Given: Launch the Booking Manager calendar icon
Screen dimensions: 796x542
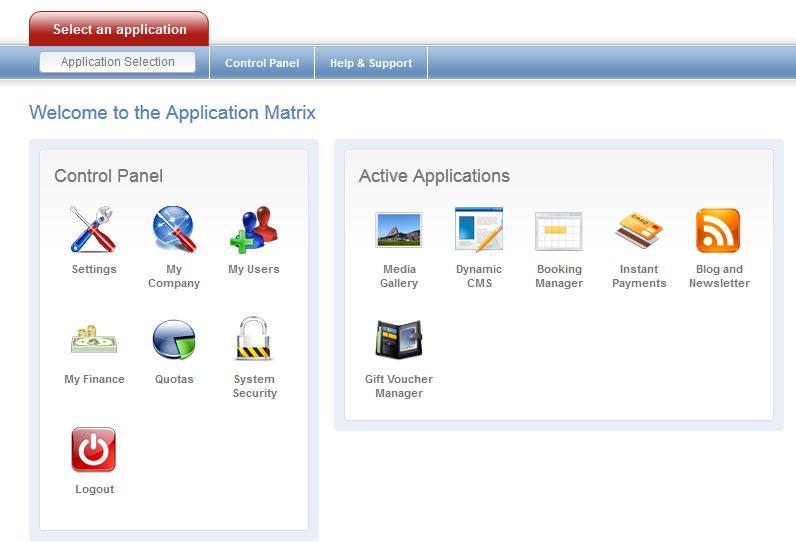Looking at the screenshot, I should click(559, 230).
